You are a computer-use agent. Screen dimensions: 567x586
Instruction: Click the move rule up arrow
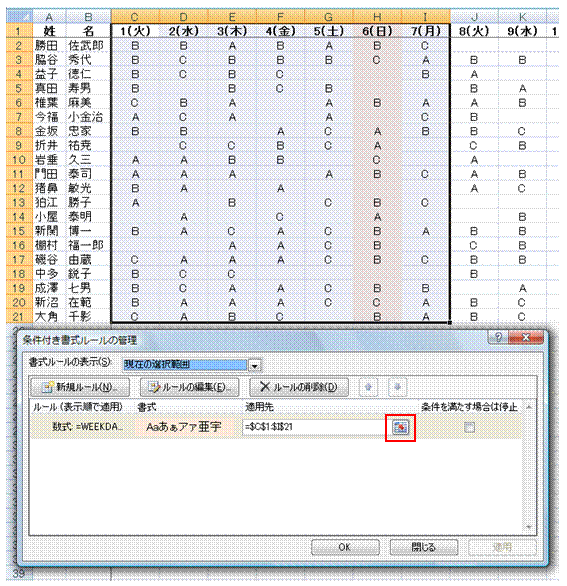click(368, 387)
